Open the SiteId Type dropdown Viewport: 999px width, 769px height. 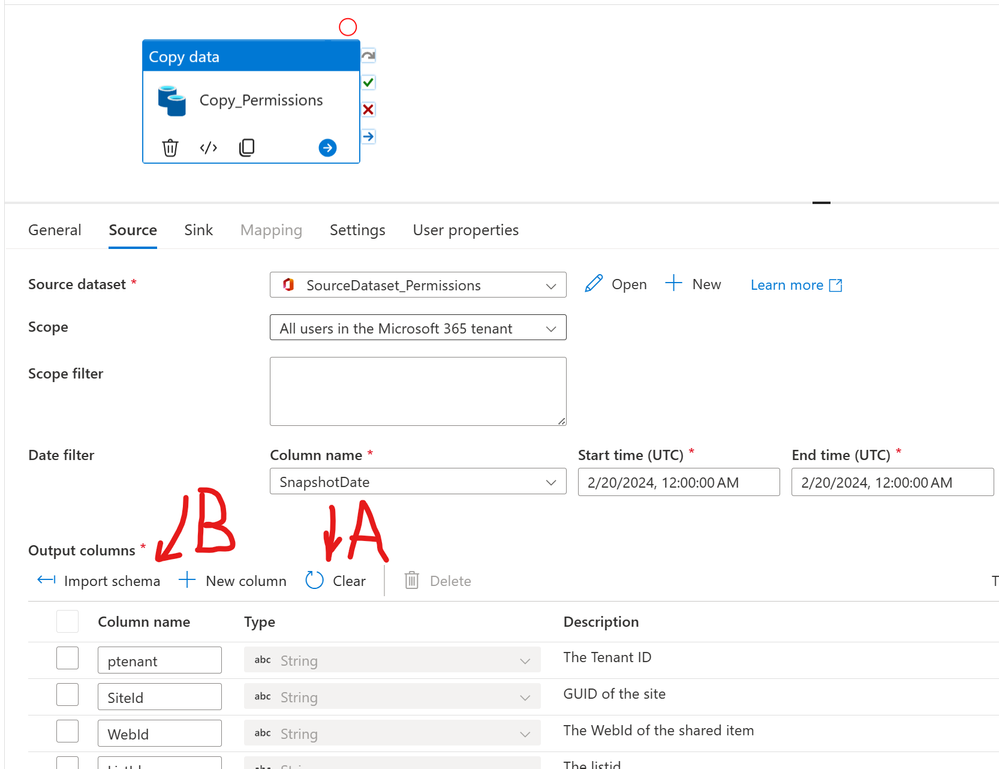click(x=392, y=696)
